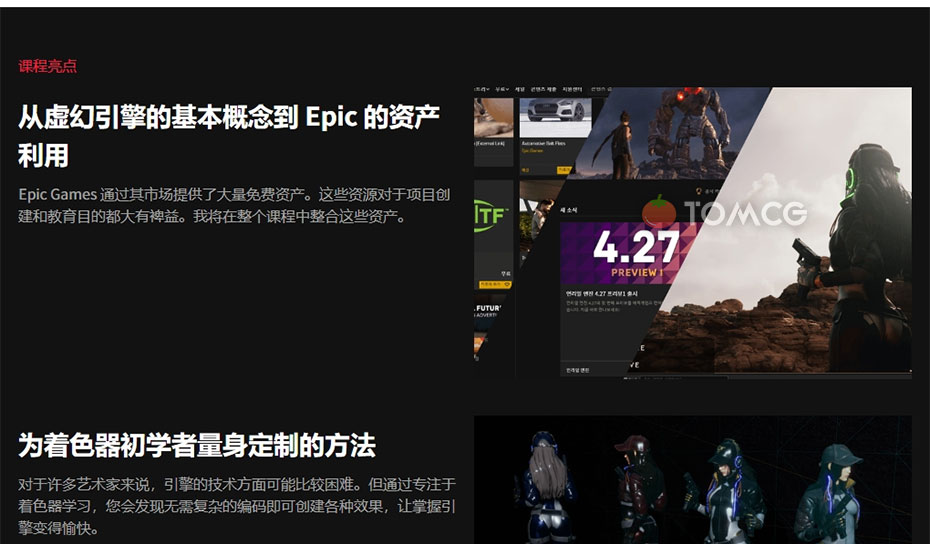Open the Unreal 4.27 preview collage image
Viewport: 930px width, 544px height.
click(693, 233)
